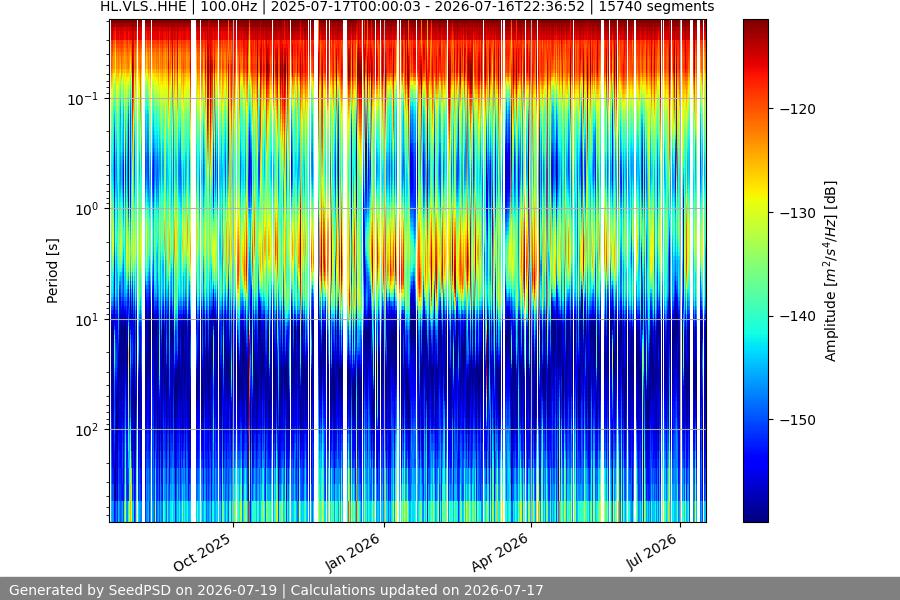The width and height of the screenshot is (900, 600).
Task: Click the dark red top of colorbar
Action: (755, 24)
